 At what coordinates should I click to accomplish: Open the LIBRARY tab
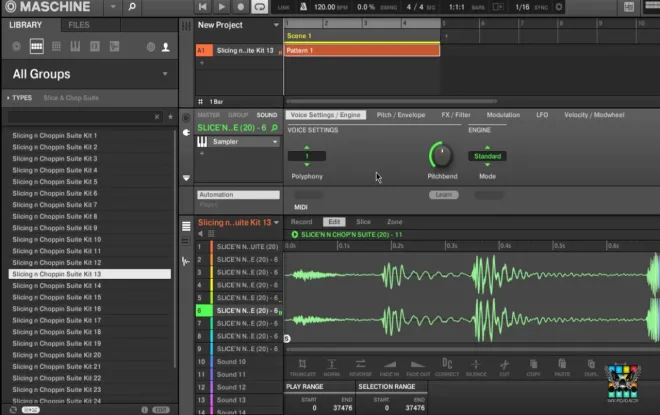pos(26,25)
